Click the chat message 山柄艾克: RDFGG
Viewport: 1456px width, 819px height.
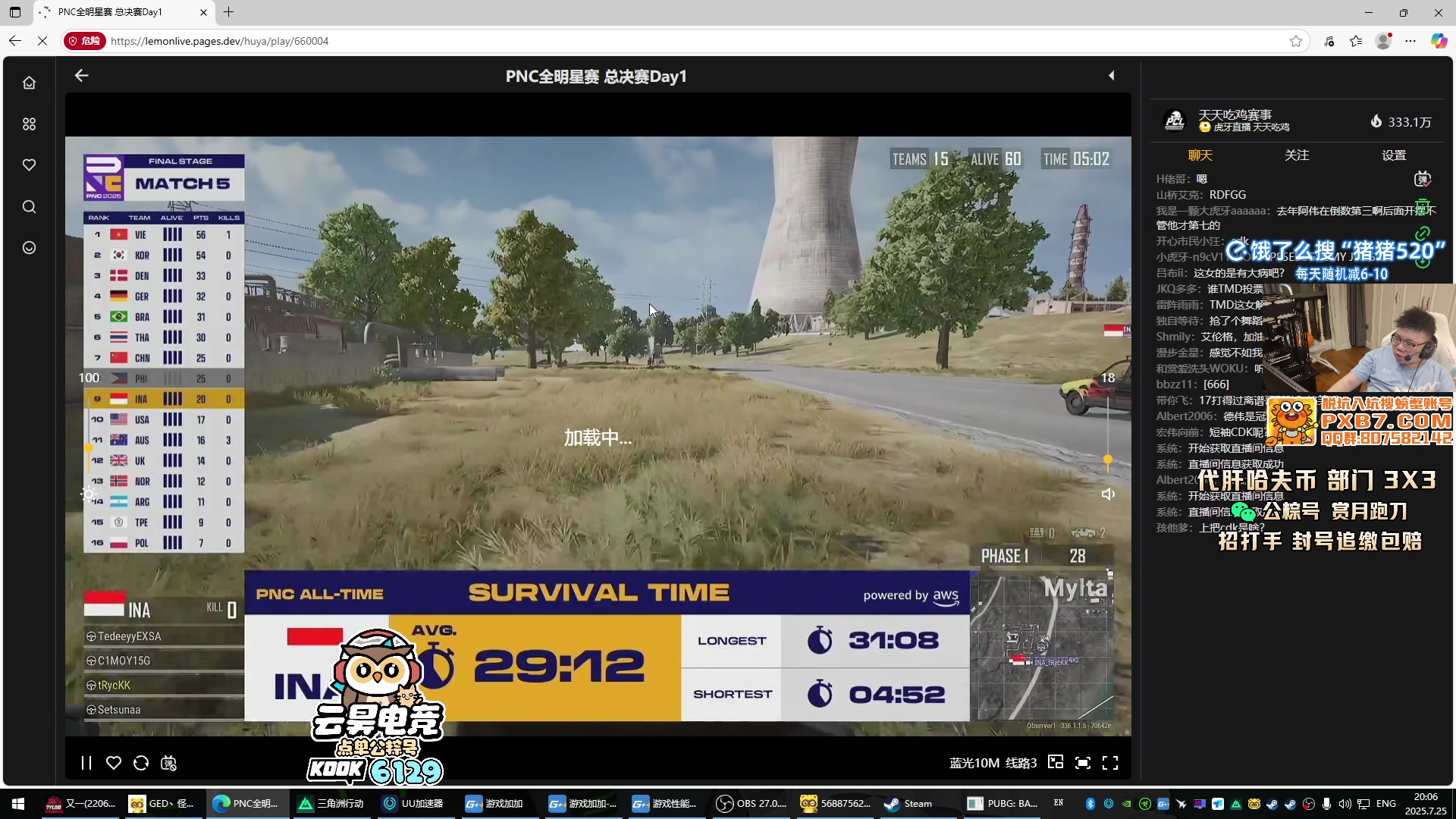coord(1201,195)
